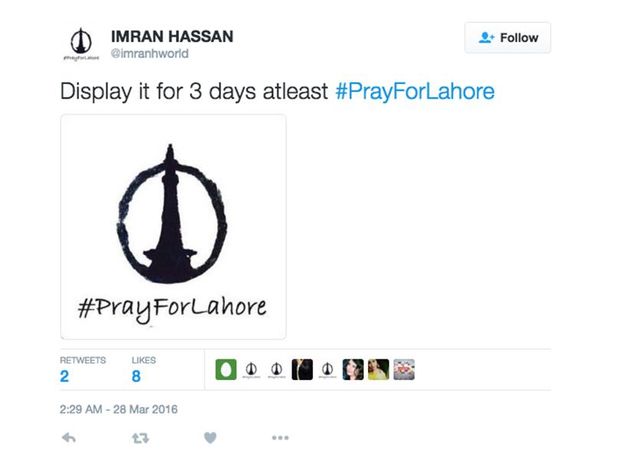Viewport: 620px width, 465px height.
Task: Click the dark-clothed liker avatar
Action: click(302, 369)
